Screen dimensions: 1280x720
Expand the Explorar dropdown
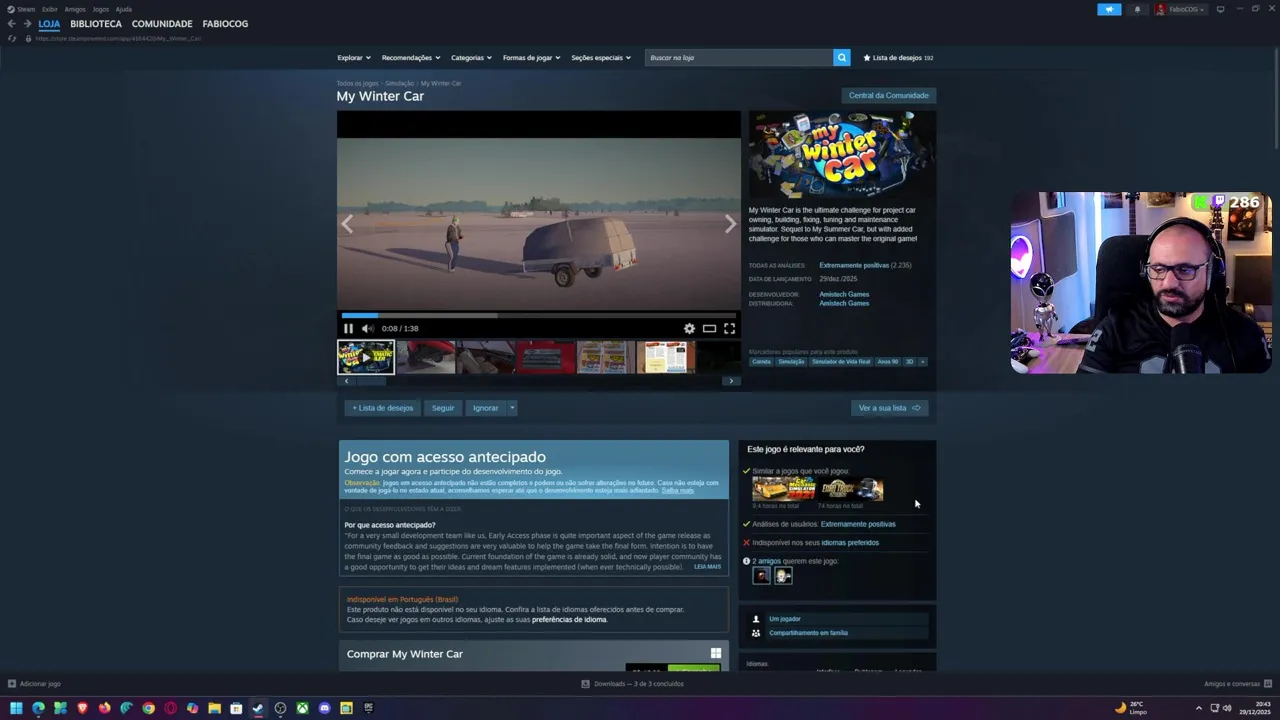click(x=353, y=57)
